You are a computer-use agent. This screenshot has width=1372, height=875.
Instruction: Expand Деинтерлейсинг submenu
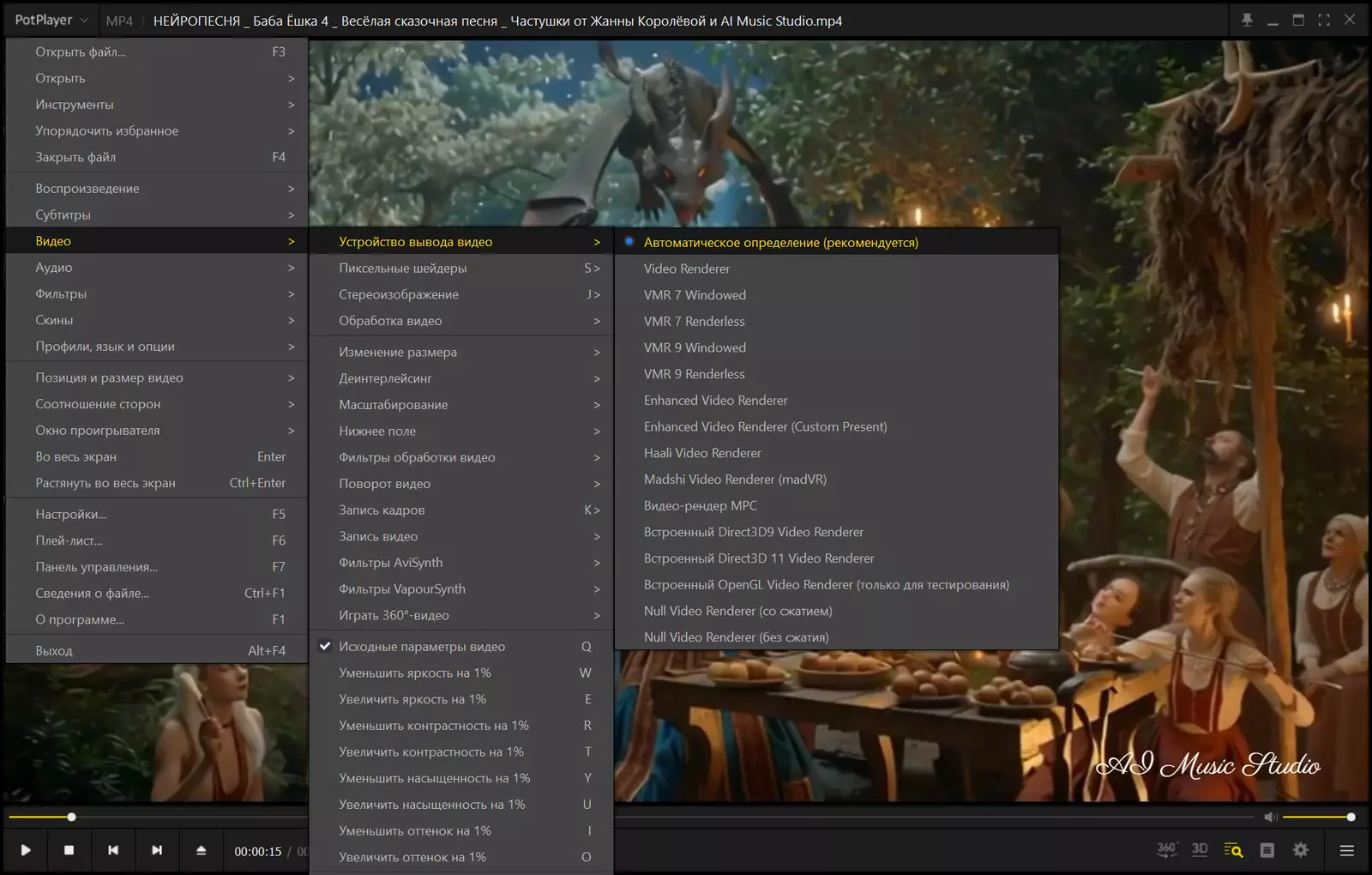click(x=461, y=378)
